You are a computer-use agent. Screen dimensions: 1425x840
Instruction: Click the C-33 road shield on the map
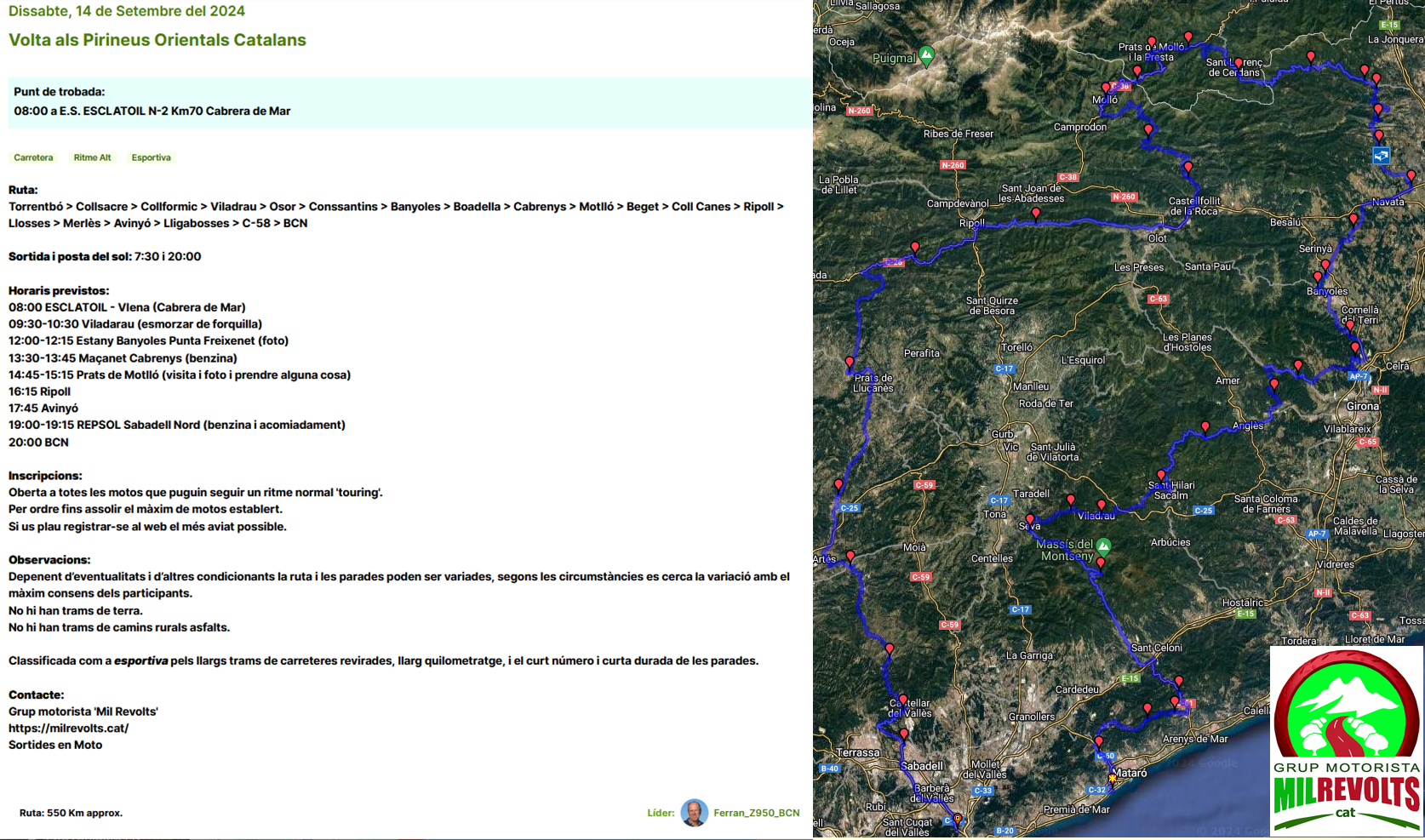982,791
